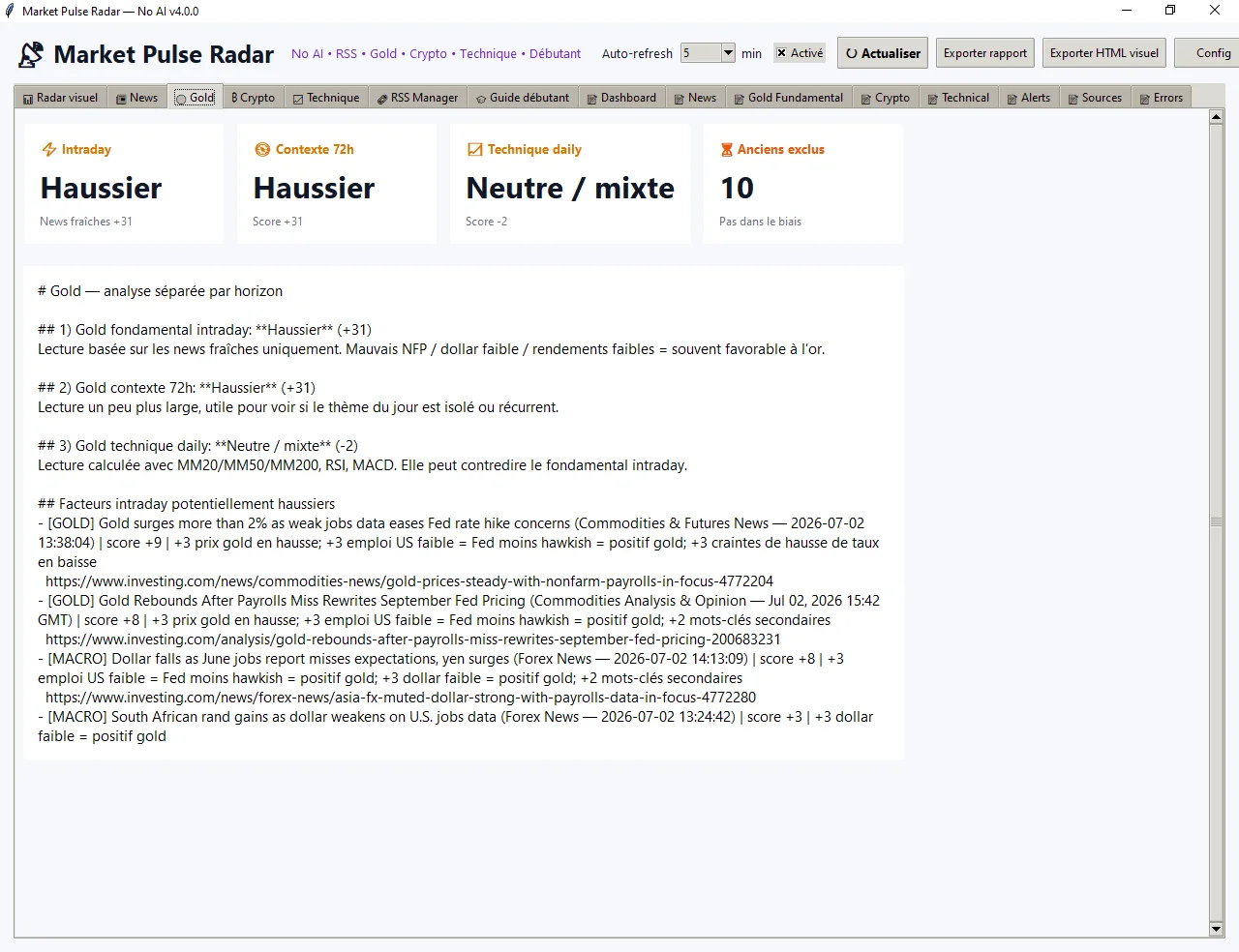Viewport: 1239px width, 952px height.
Task: Click the 'Neutre / mixte' card value
Action: 570,188
